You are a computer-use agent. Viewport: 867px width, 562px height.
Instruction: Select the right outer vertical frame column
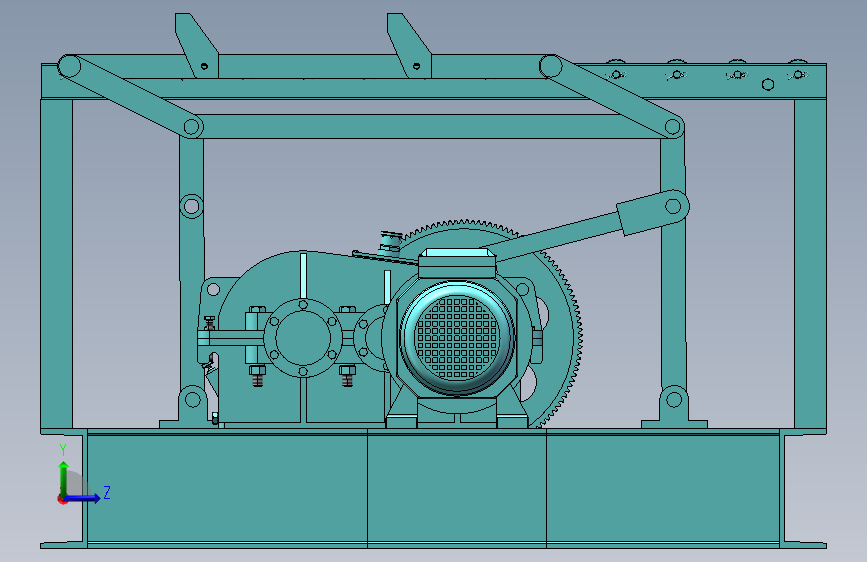tap(810, 264)
